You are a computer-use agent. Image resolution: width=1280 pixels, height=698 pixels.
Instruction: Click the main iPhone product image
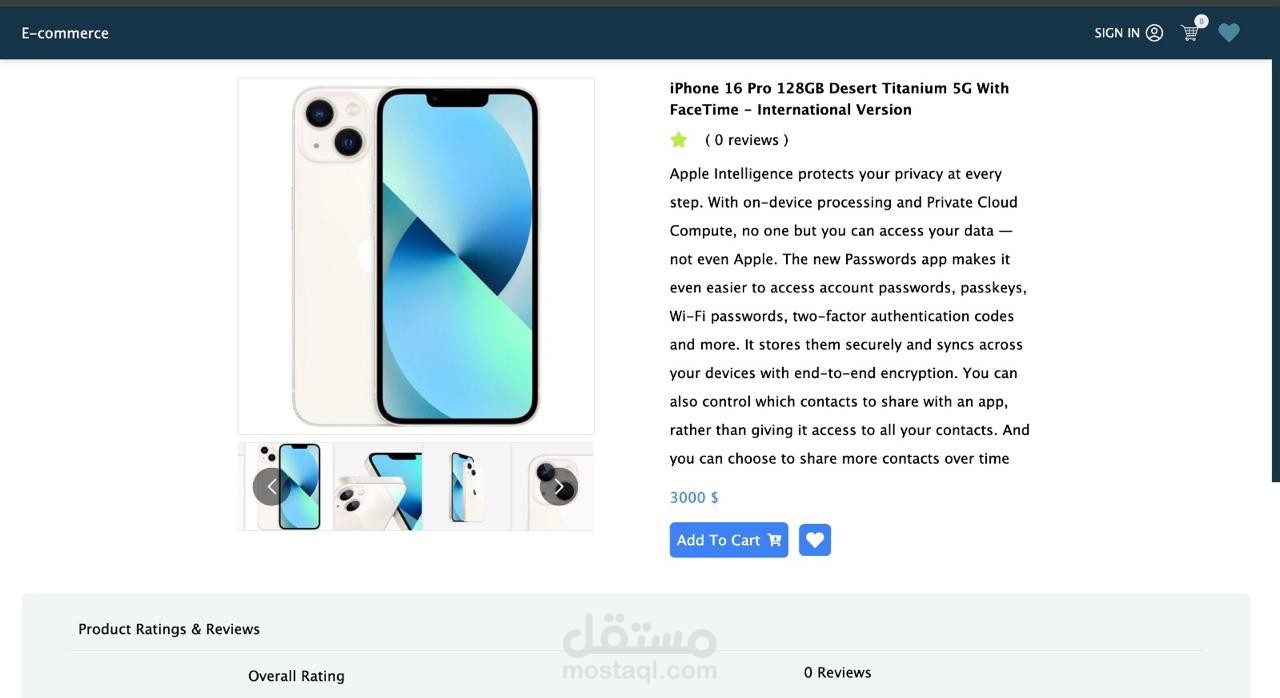pyautogui.click(x=416, y=256)
